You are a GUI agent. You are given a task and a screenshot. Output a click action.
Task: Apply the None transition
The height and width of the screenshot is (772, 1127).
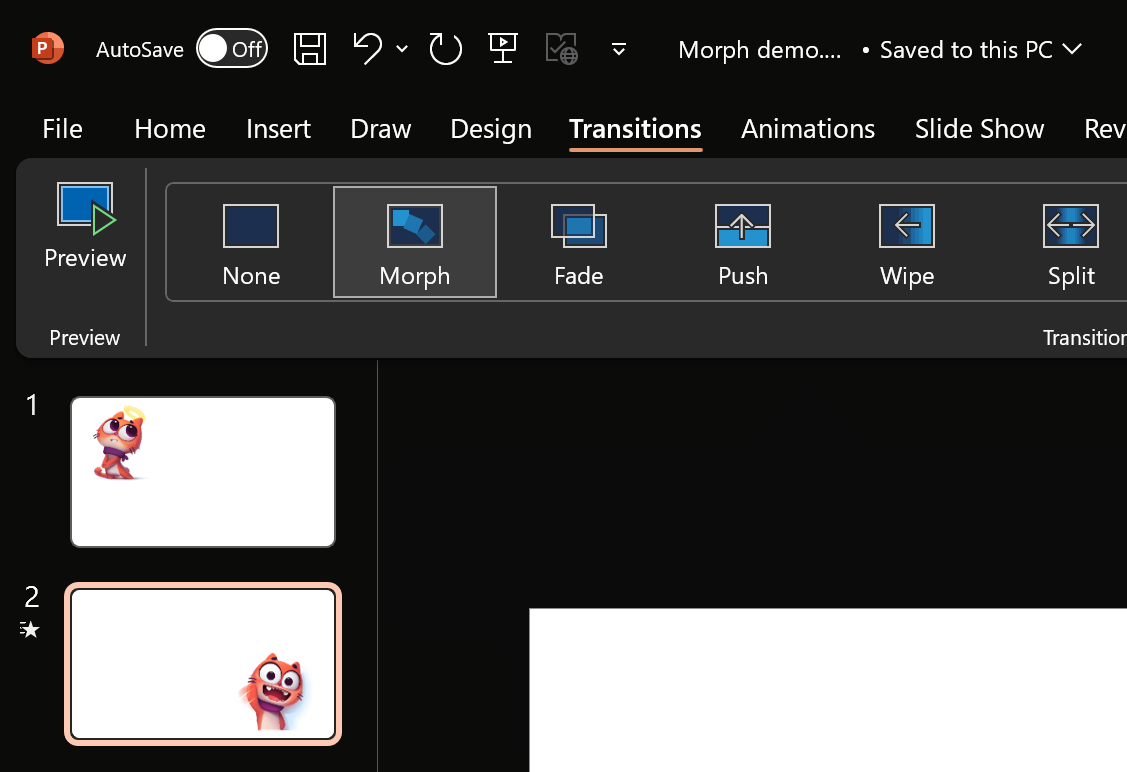[251, 244]
